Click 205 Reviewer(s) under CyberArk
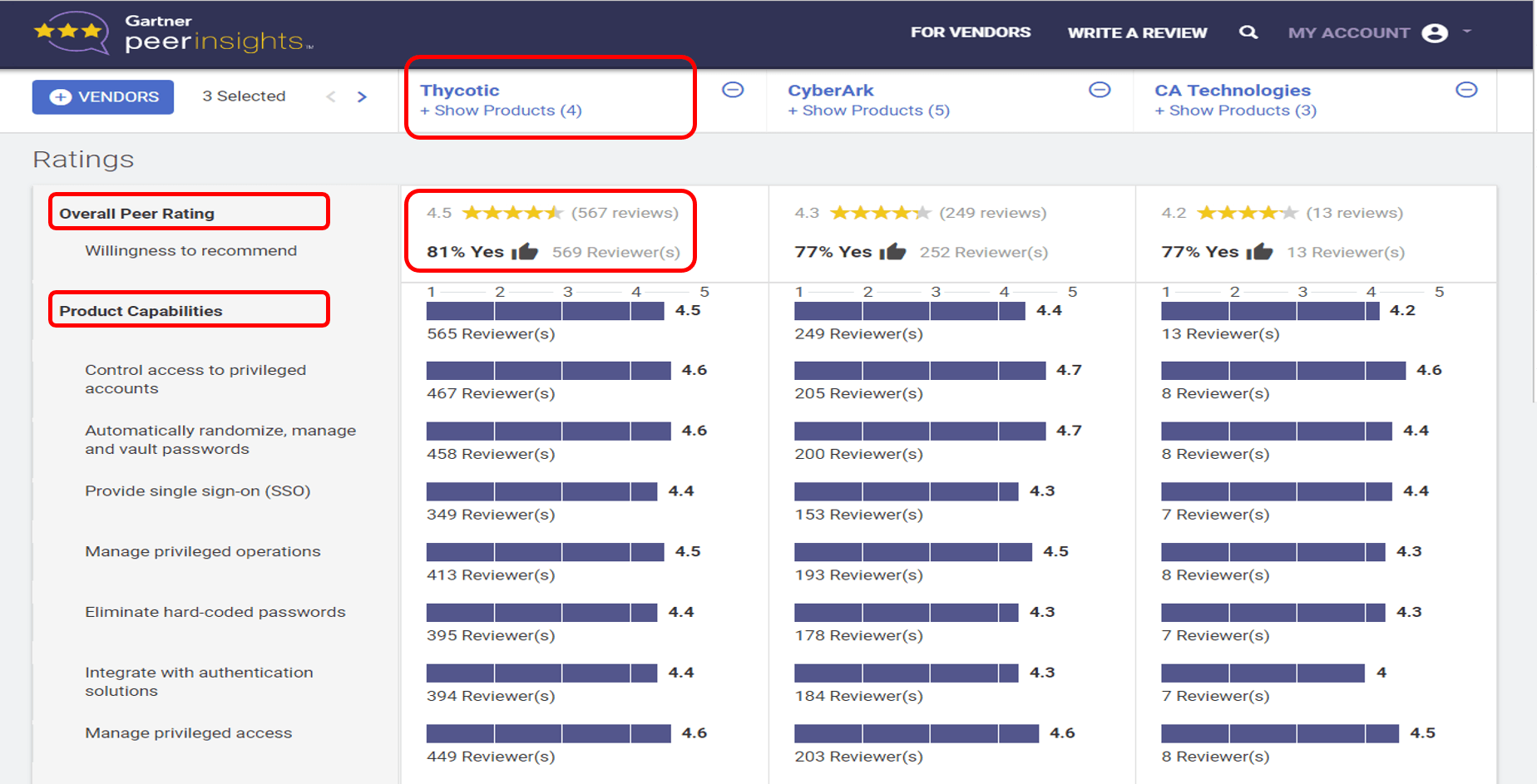Viewport: 1537px width, 784px height. (858, 393)
